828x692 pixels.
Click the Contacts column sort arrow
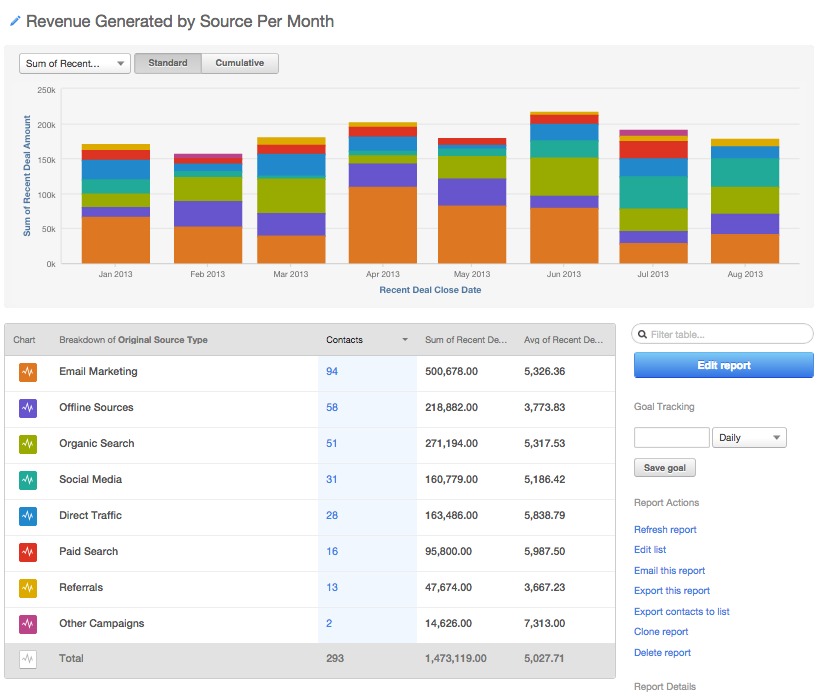tap(405, 340)
